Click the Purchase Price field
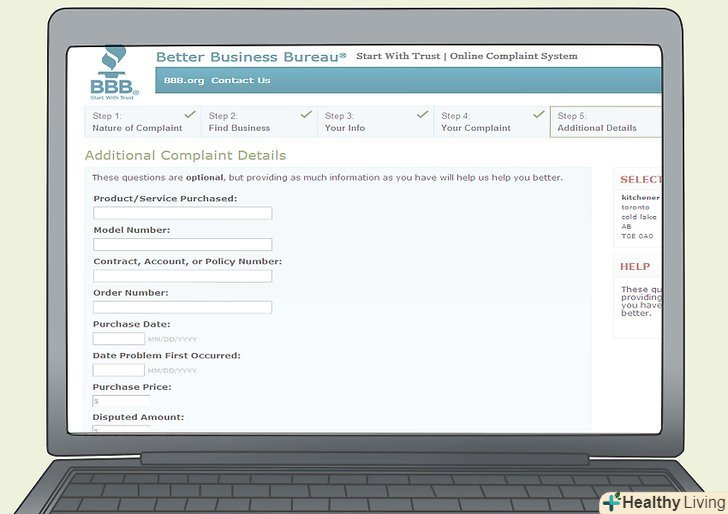This screenshot has height=514, width=728. point(121,401)
